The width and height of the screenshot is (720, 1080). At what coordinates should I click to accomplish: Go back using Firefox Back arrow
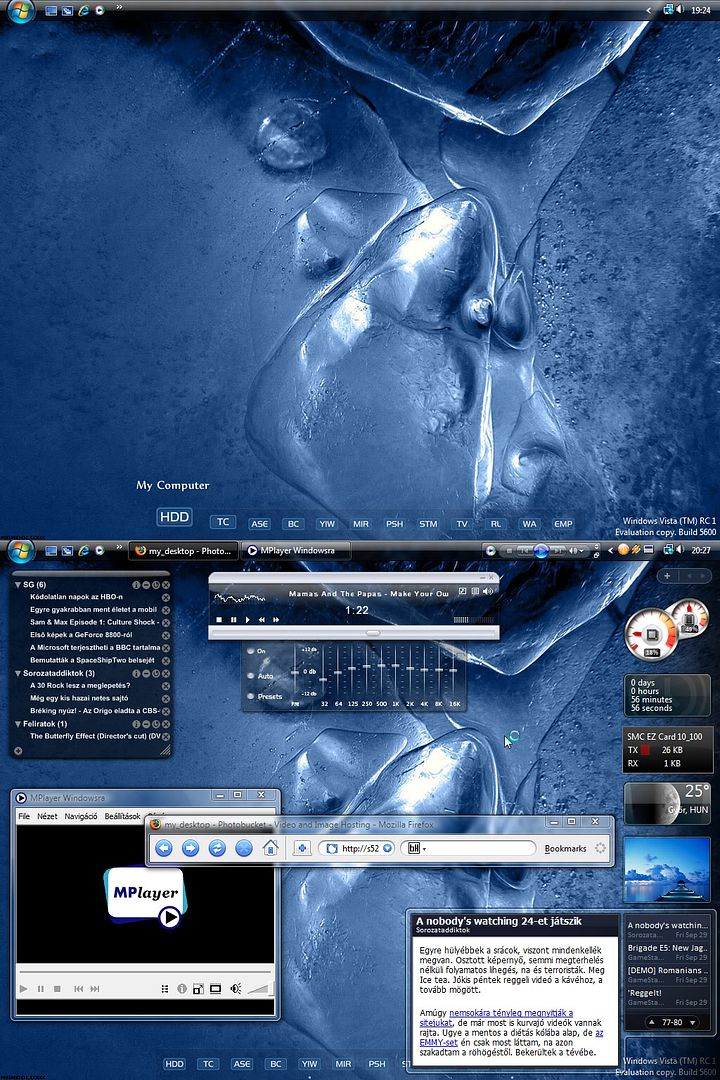click(164, 848)
